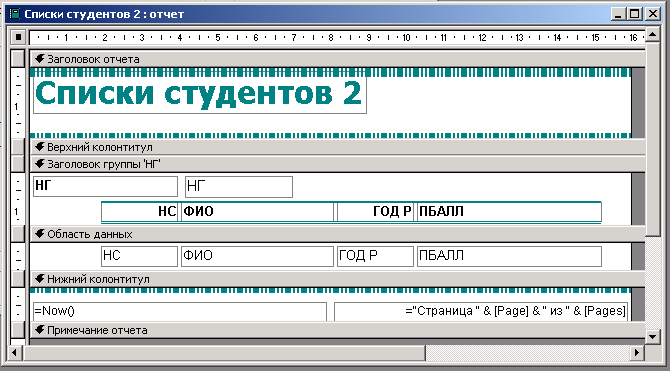This screenshot has height=372, width=670.
Task: Click the horizontal ruler at mark 8
Action: pos(331,38)
